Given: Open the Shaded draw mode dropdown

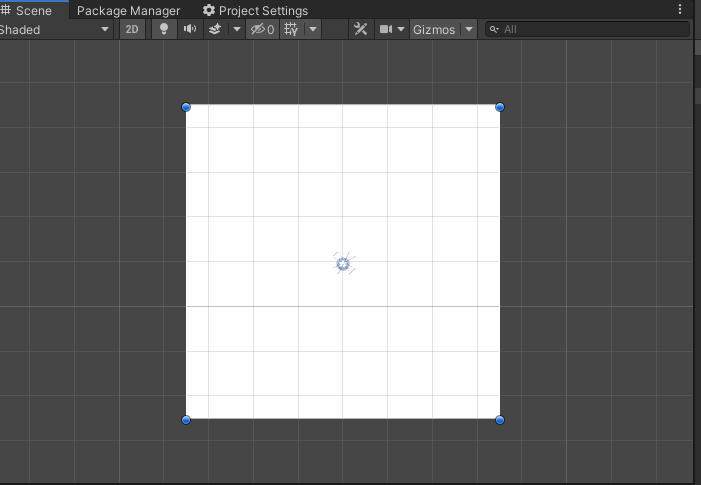Looking at the screenshot, I should pyautogui.click(x=55, y=30).
